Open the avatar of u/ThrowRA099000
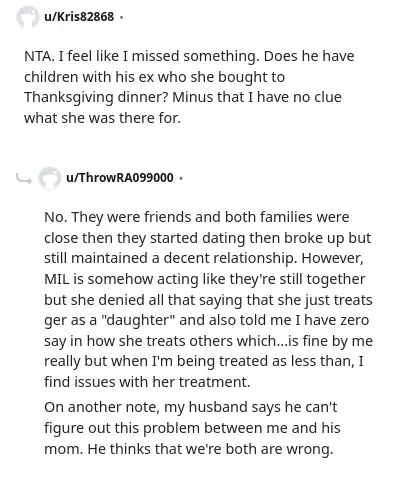Image resolution: width=400 pixels, height=484 pixels. coord(50,178)
